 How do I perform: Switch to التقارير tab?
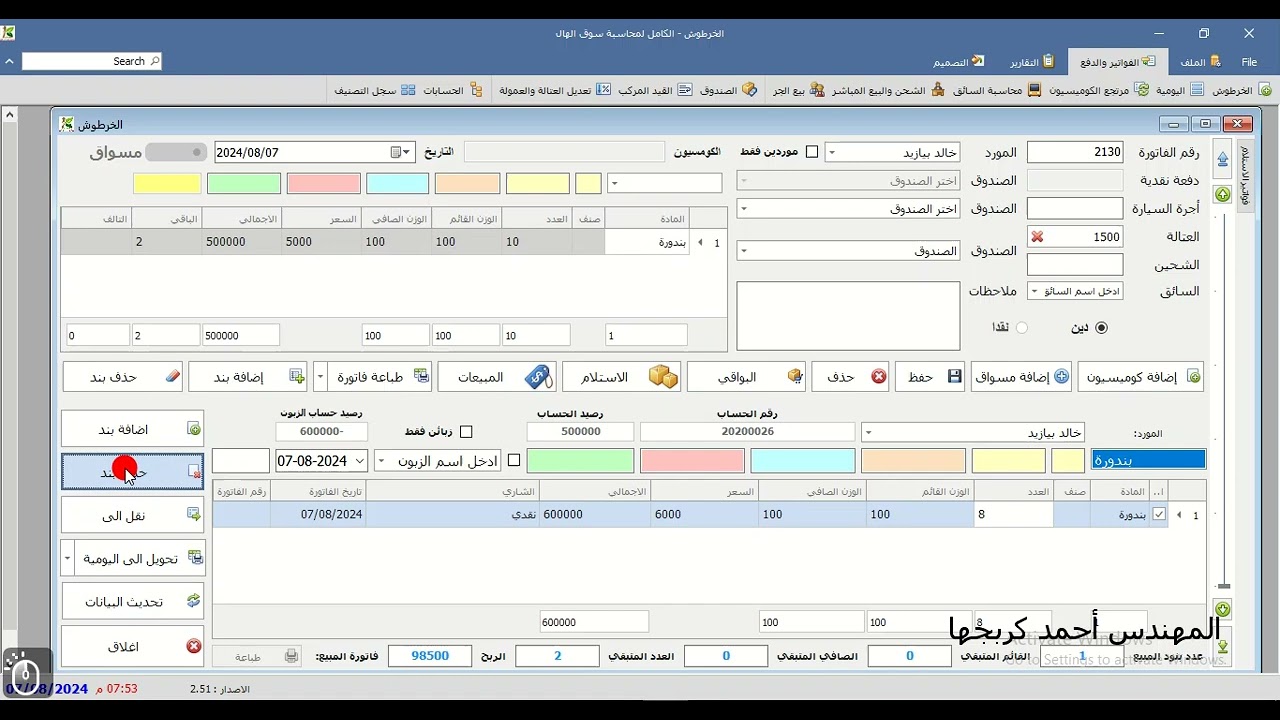point(1031,62)
